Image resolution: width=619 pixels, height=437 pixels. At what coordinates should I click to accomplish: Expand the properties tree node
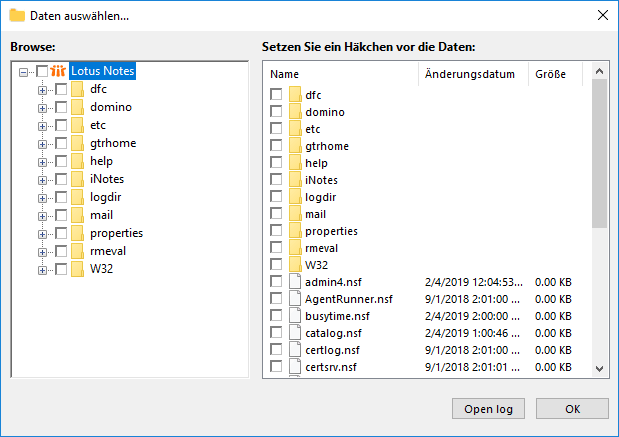click(42, 234)
